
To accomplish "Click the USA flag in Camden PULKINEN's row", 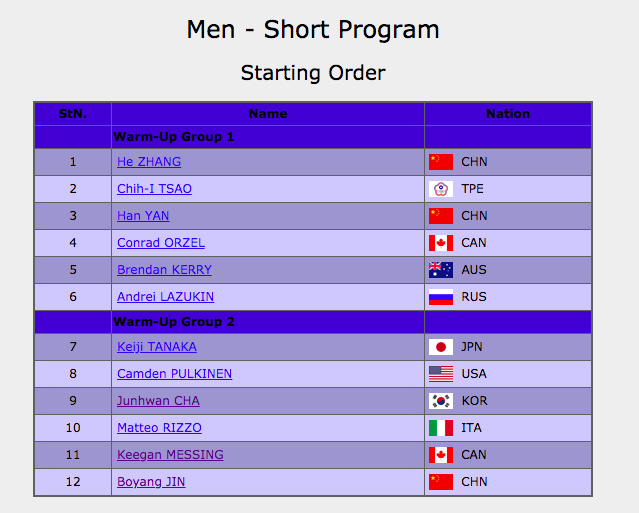I will (x=441, y=374).
